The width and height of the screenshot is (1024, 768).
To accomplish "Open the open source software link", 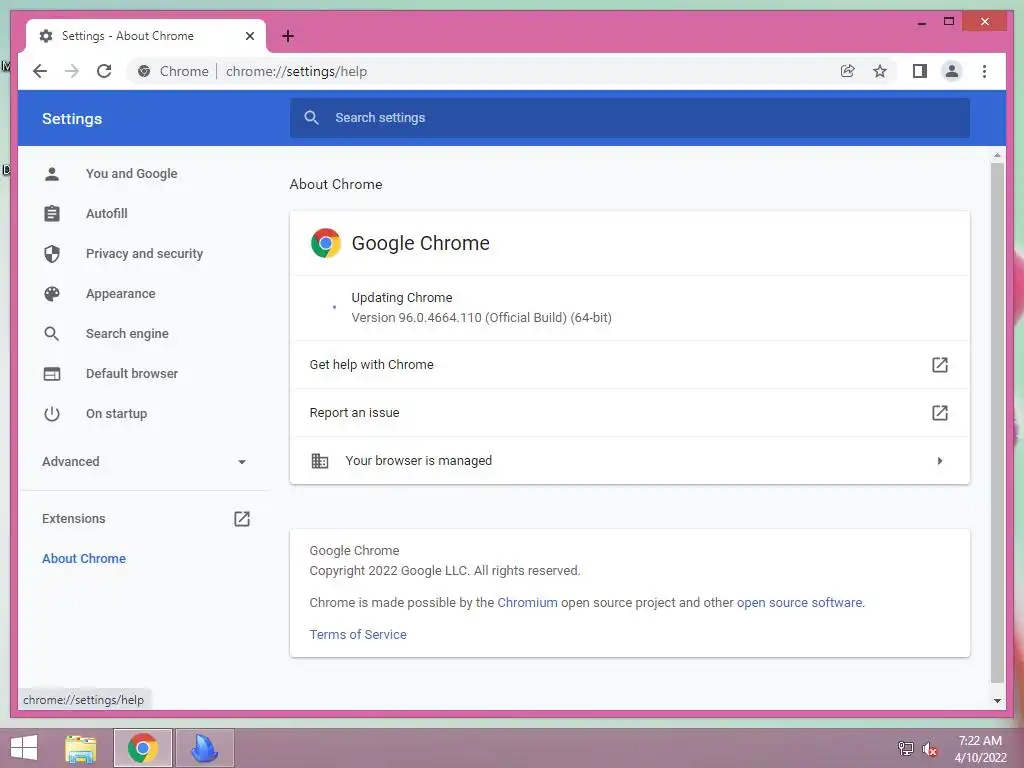I will [x=799, y=602].
